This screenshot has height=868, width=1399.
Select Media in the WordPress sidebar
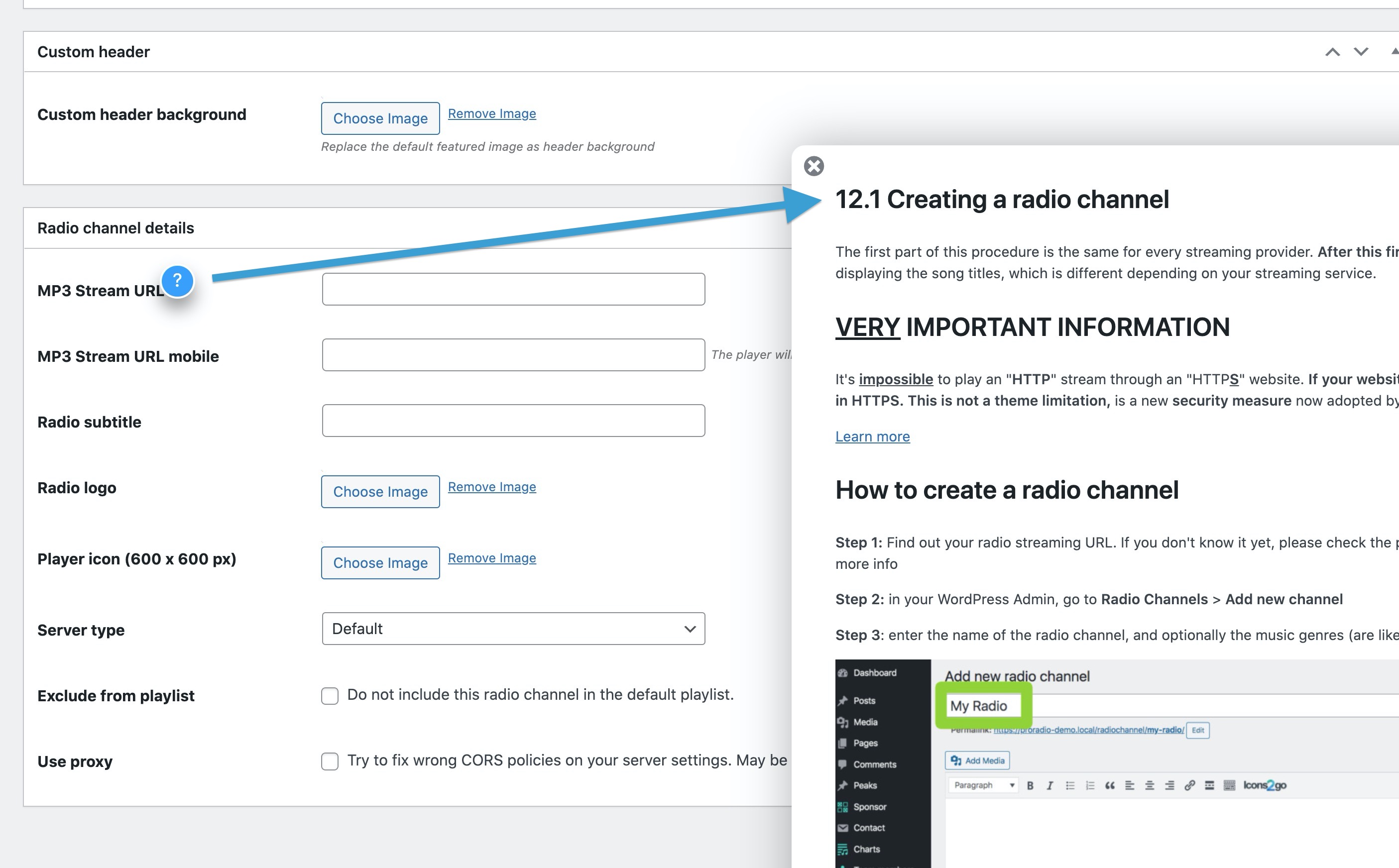pyautogui.click(x=865, y=722)
